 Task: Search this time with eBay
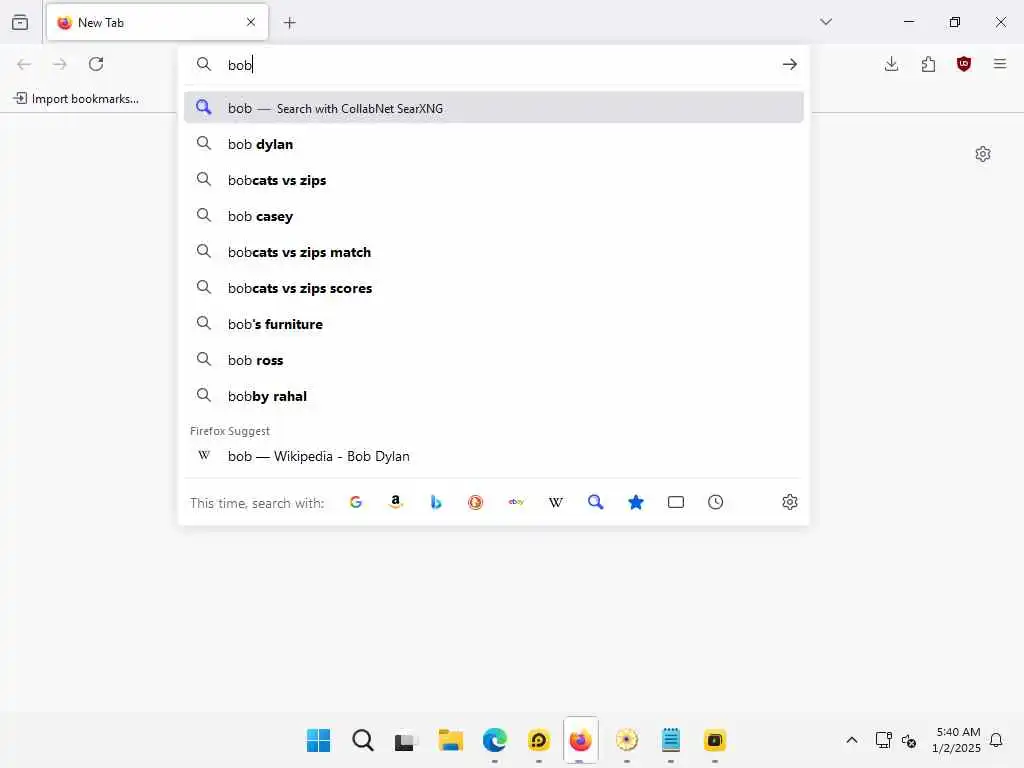click(516, 502)
